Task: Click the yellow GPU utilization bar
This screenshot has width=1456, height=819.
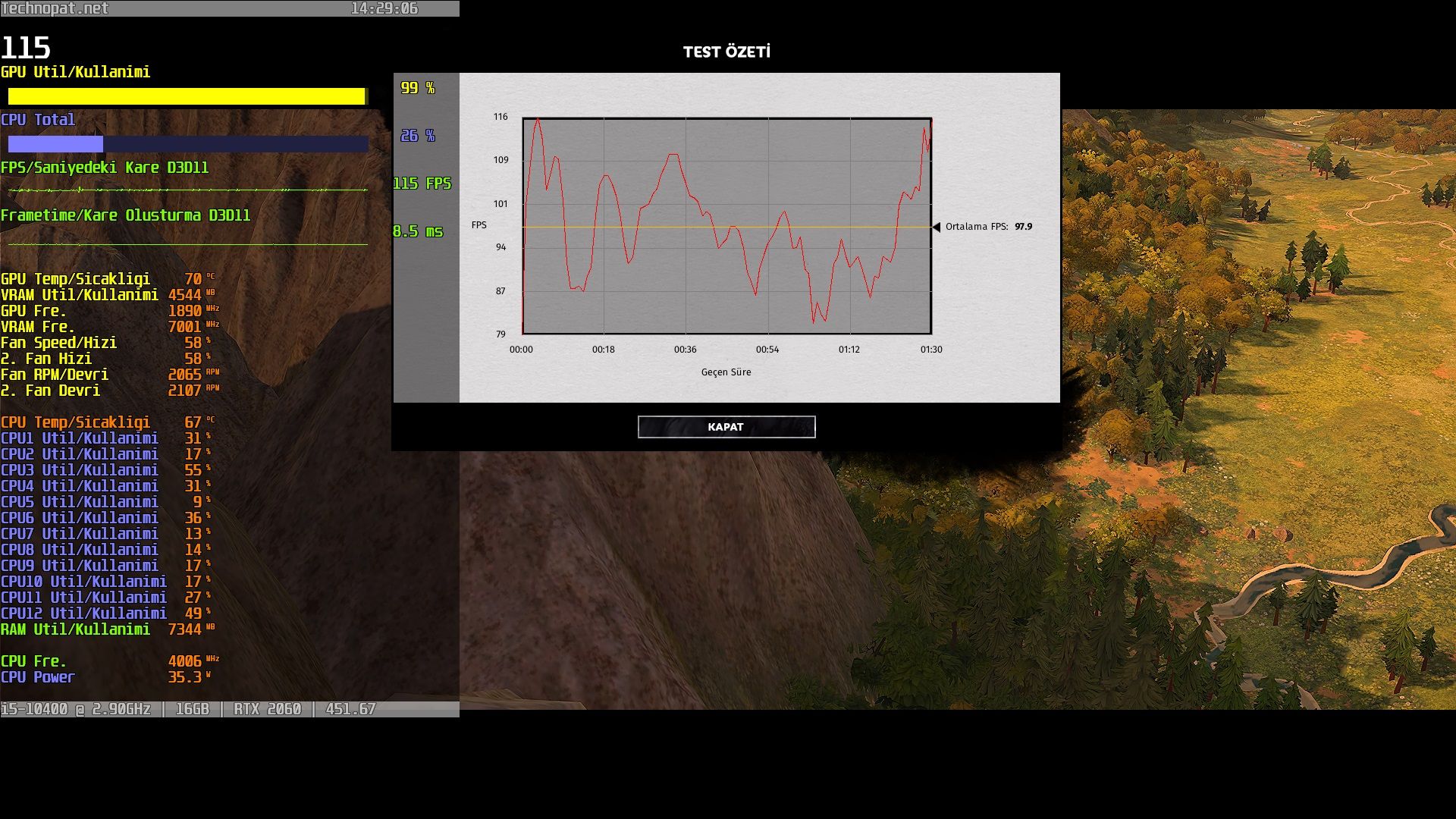Action: (x=187, y=96)
